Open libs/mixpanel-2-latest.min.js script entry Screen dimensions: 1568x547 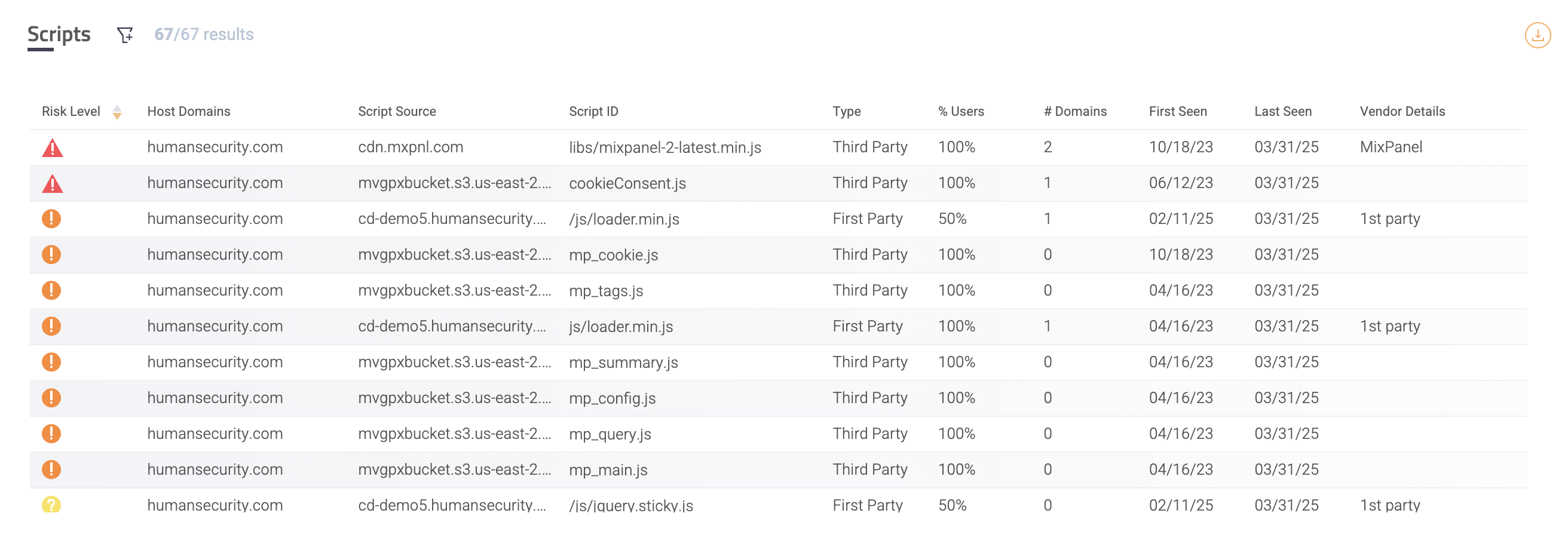664,147
